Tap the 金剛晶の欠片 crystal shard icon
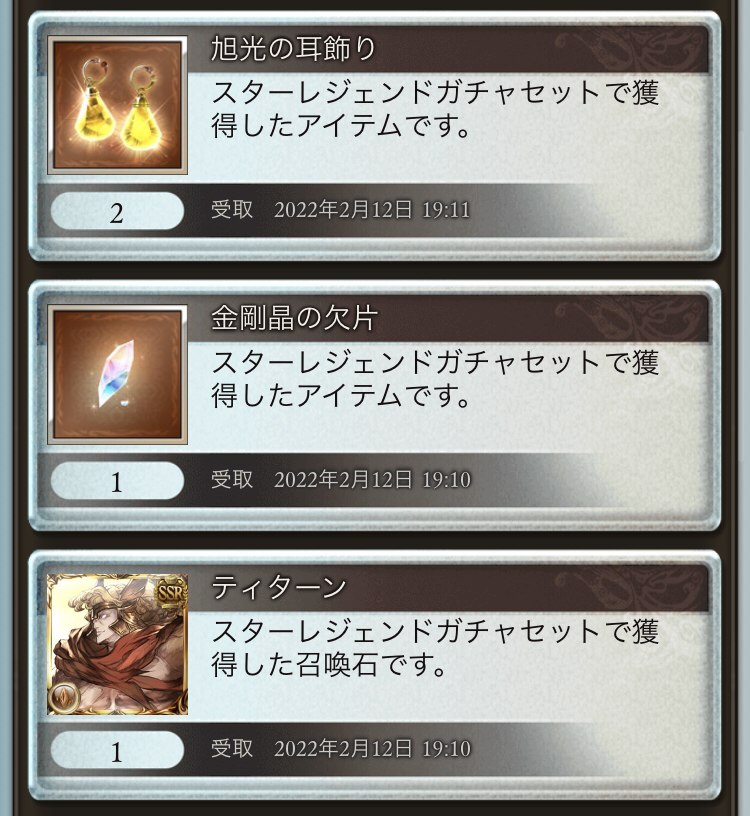This screenshot has width=750, height=816. point(117,375)
